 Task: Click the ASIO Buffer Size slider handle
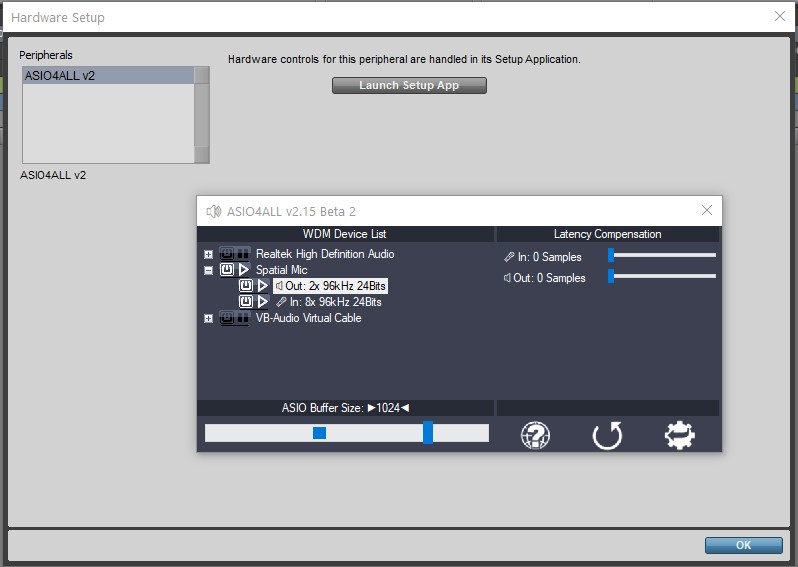428,433
